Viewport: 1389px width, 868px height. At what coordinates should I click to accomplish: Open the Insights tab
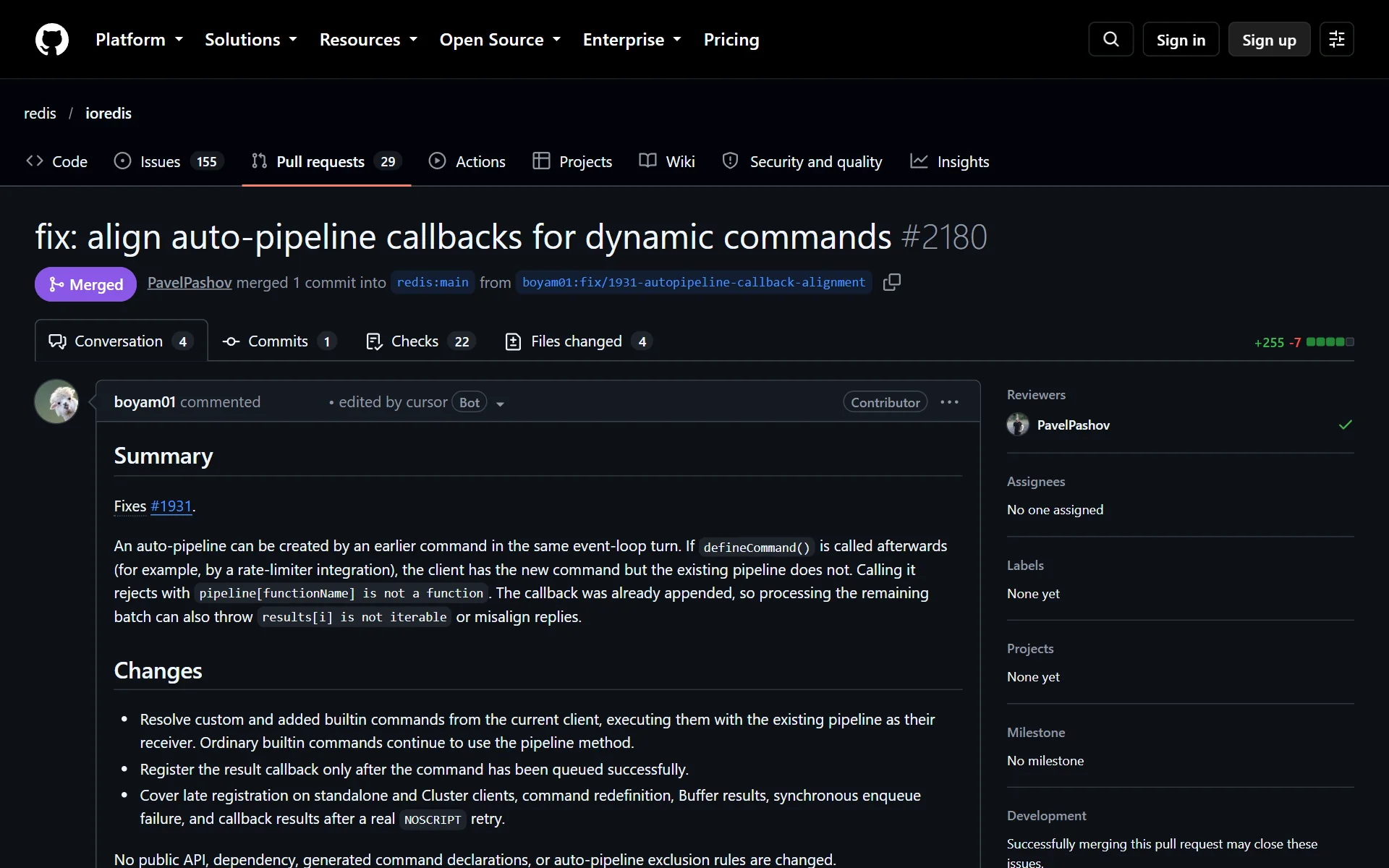click(x=949, y=161)
